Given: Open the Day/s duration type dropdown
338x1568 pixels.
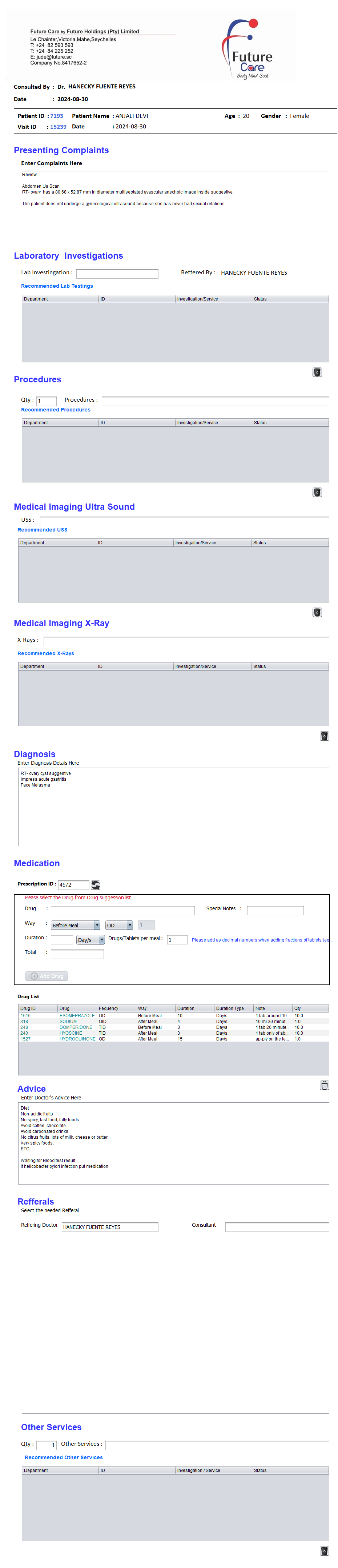Looking at the screenshot, I should (x=90, y=940).
